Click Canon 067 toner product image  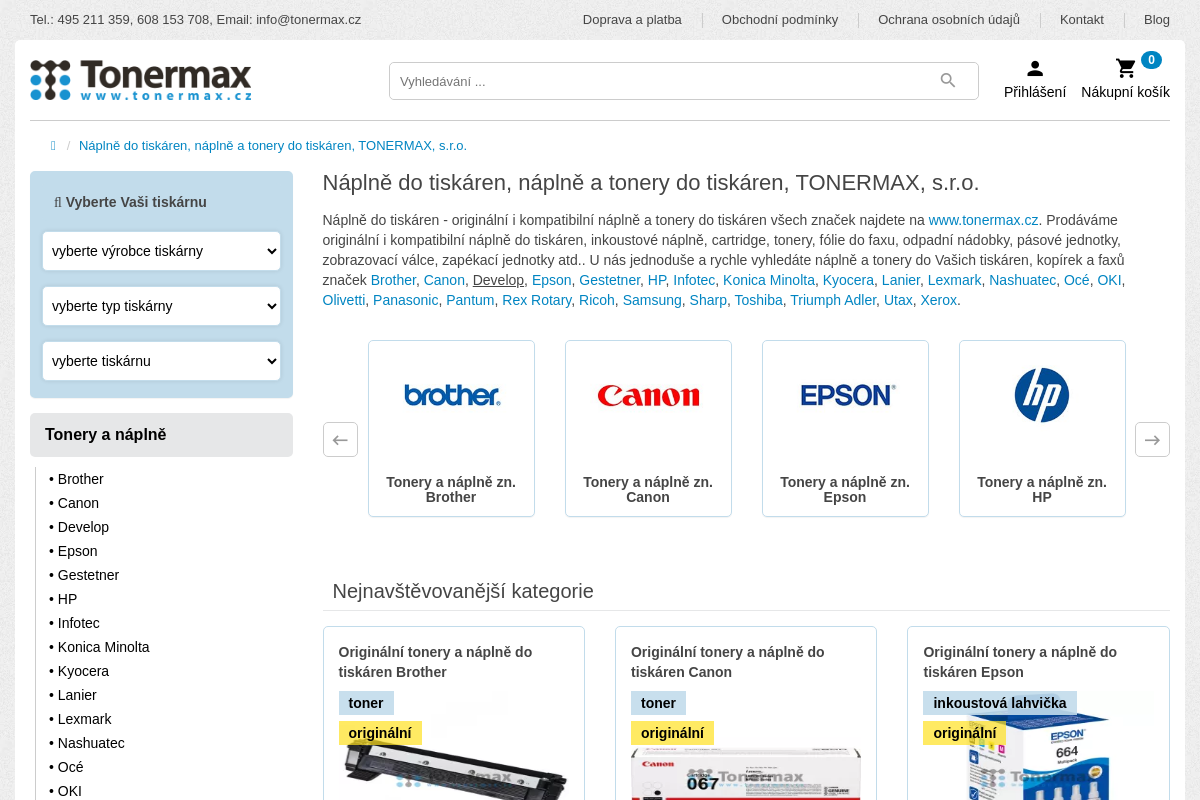click(x=746, y=774)
